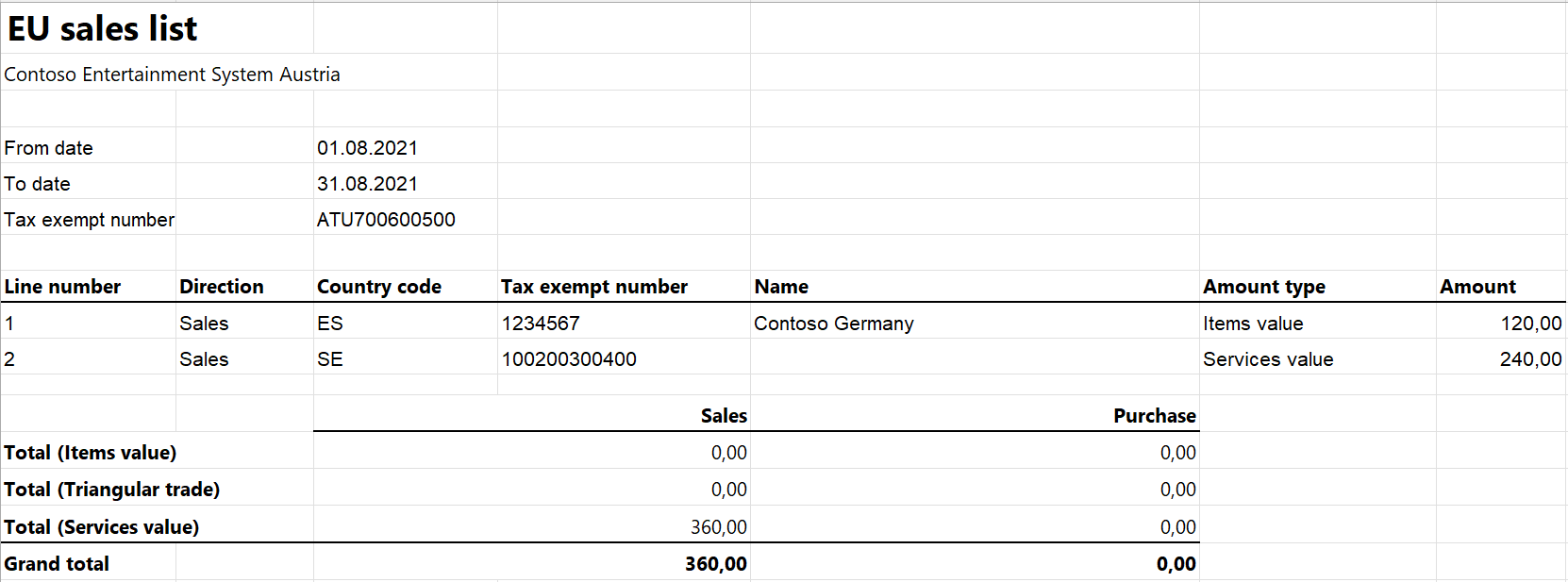The image size is (1568, 582).
Task: Click the to date value 31.08.2021
Action: [367, 184]
